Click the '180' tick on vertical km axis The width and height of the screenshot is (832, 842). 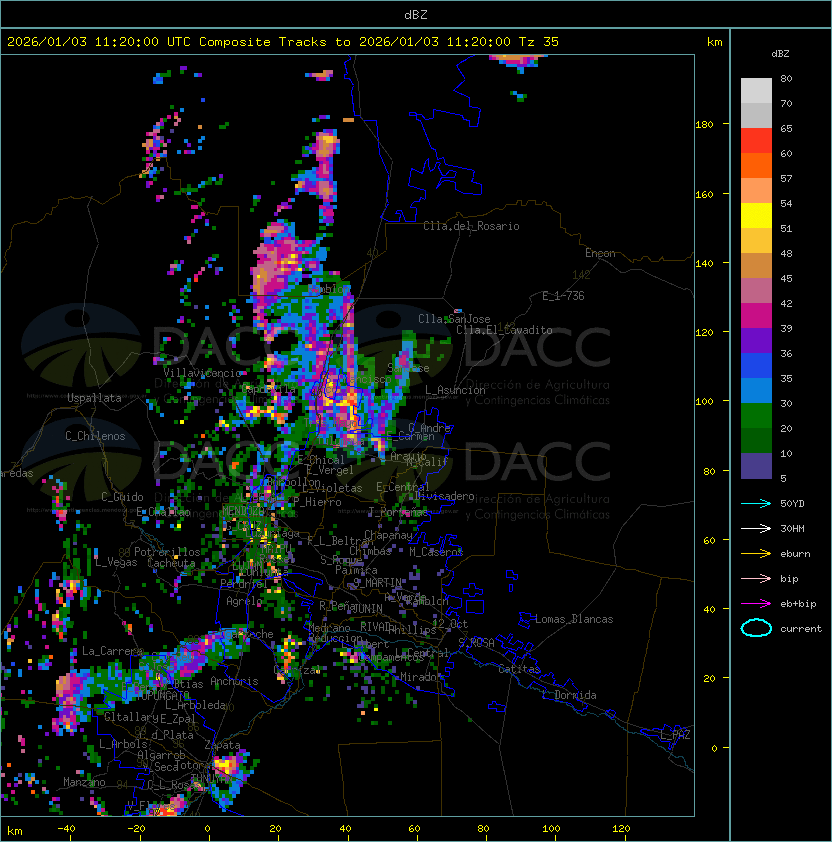coord(704,125)
